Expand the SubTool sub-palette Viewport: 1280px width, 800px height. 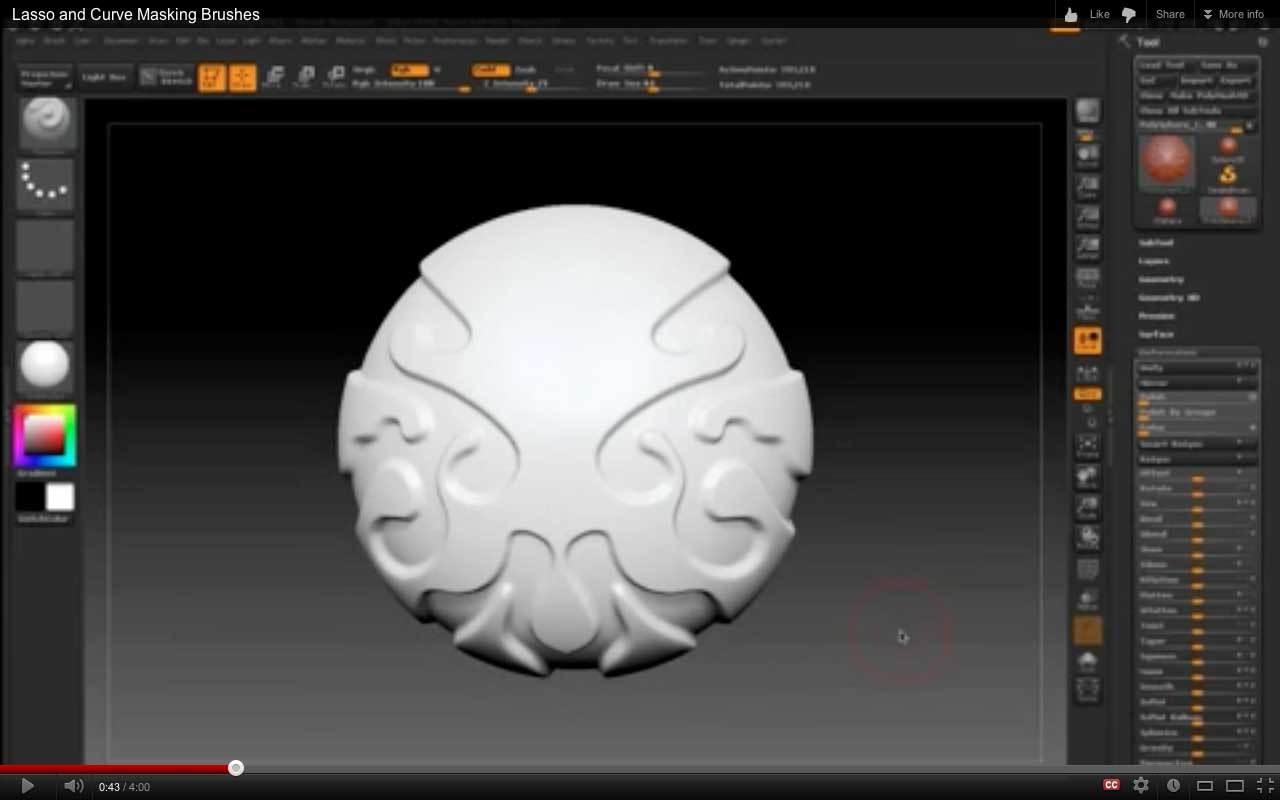click(1156, 243)
